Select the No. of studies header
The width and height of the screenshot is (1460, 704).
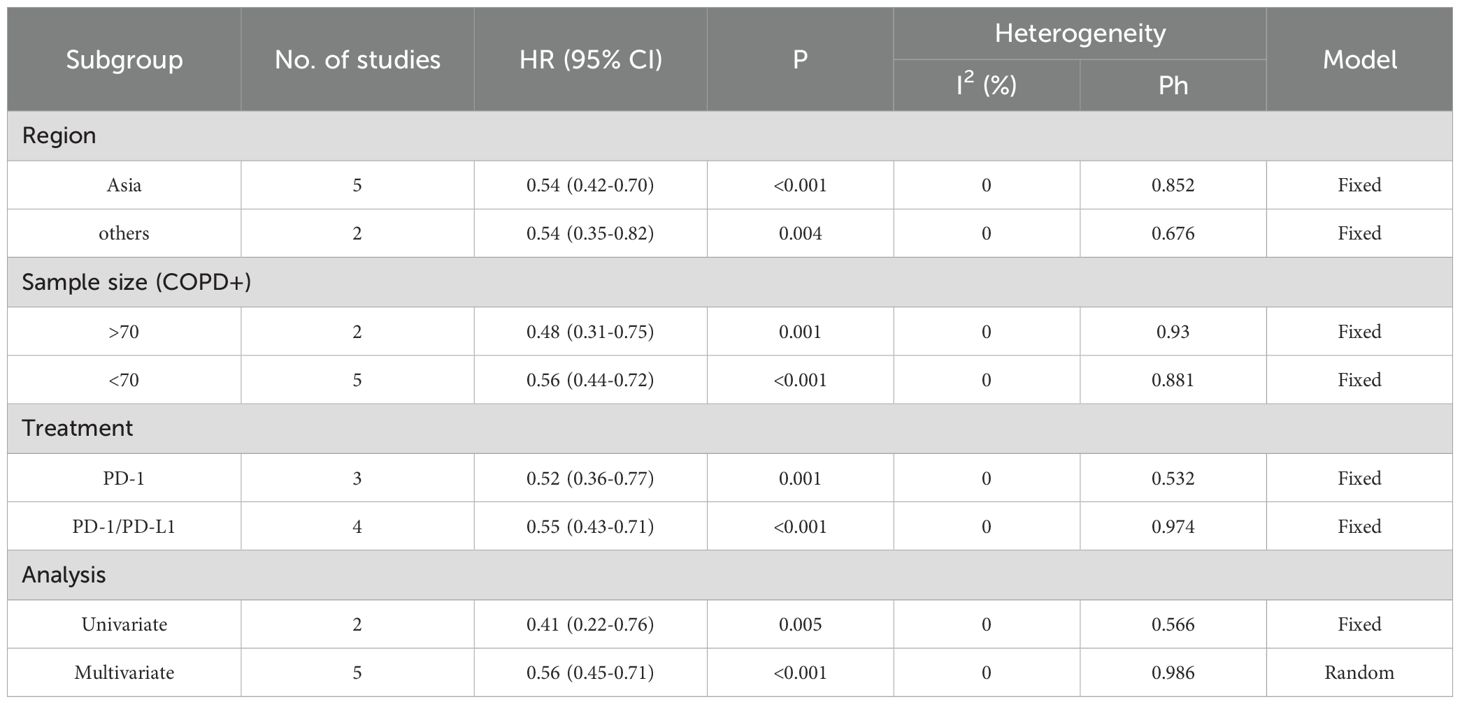[357, 60]
